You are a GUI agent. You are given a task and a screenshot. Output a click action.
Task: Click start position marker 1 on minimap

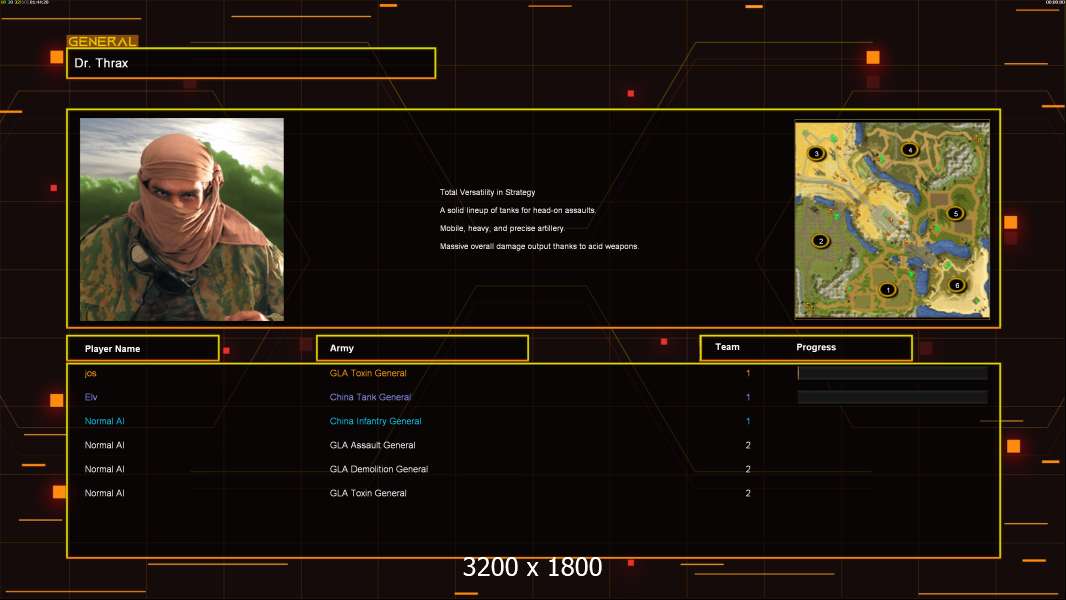(887, 289)
